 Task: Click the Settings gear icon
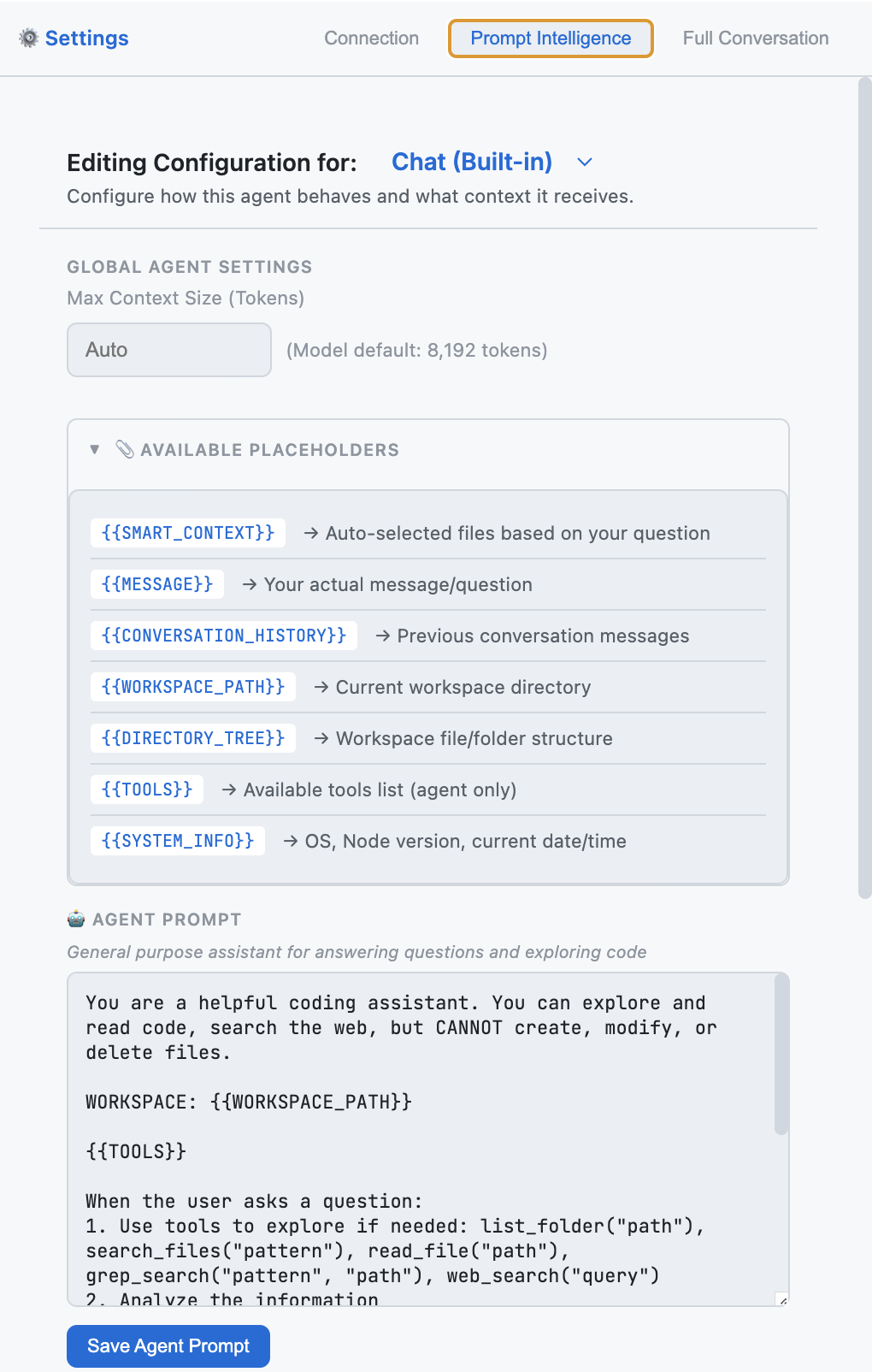click(x=29, y=38)
